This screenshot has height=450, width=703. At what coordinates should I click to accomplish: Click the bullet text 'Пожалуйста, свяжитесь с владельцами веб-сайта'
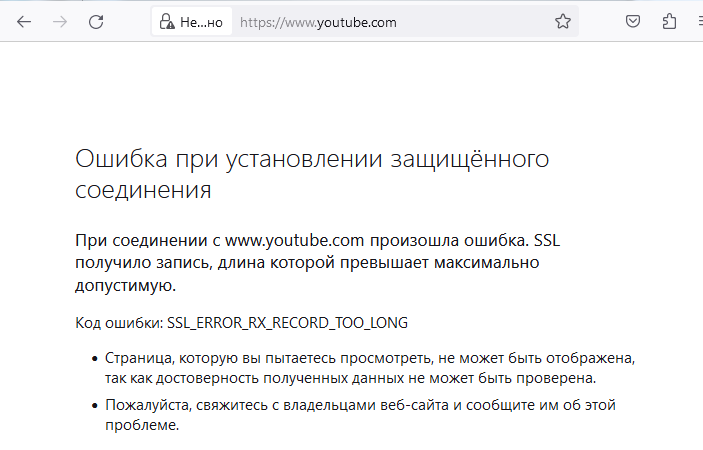360,415
